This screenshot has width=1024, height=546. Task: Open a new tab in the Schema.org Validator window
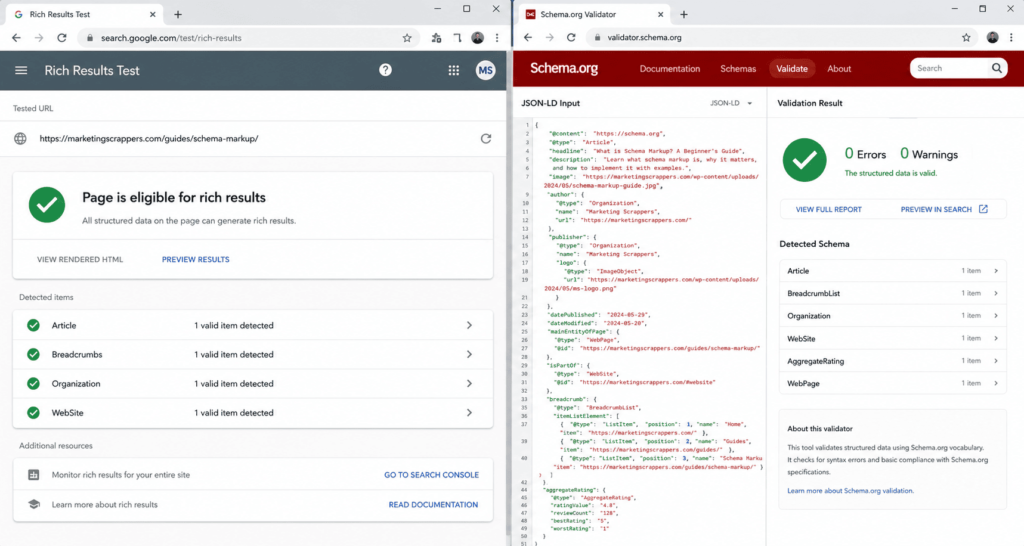(x=684, y=14)
